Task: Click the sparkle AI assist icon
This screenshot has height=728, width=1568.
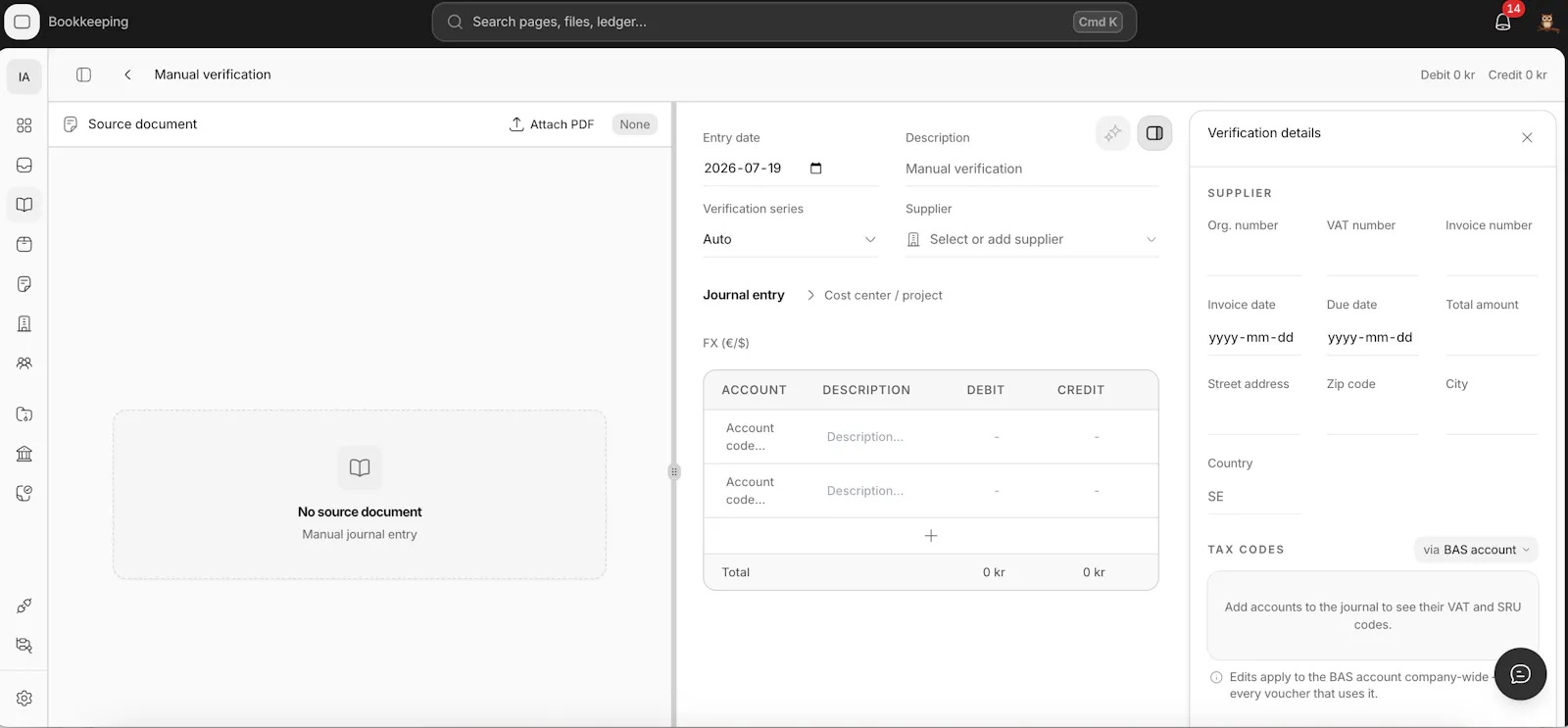Action: [1112, 133]
